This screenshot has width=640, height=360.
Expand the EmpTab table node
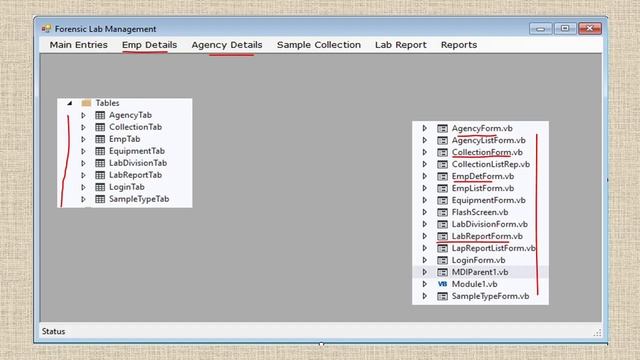coord(83,139)
